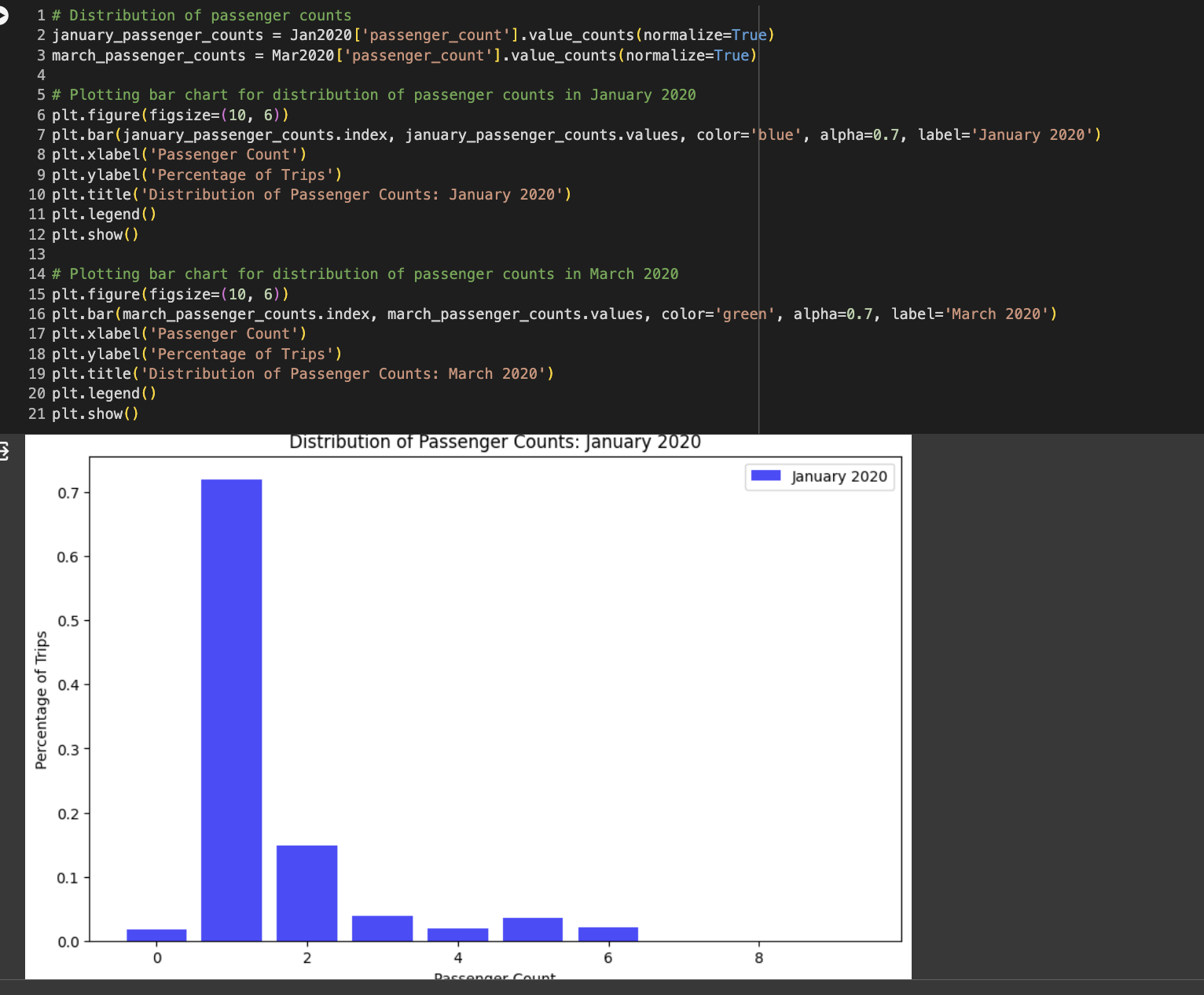Click the tallest bar for passenger count 1
Image resolution: width=1204 pixels, height=995 pixels.
pos(232,710)
